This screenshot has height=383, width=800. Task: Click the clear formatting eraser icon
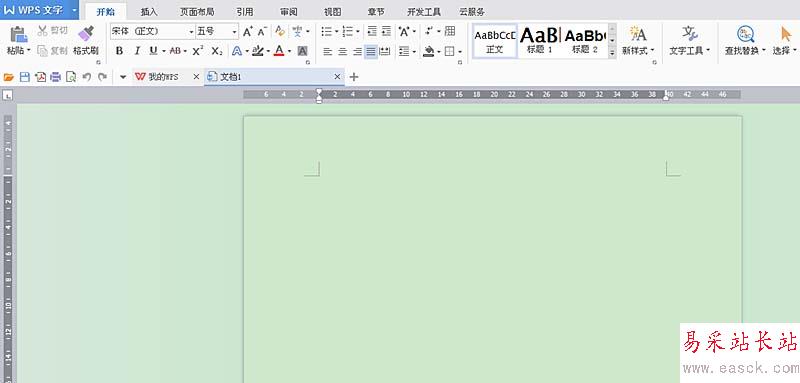[x=280, y=32]
